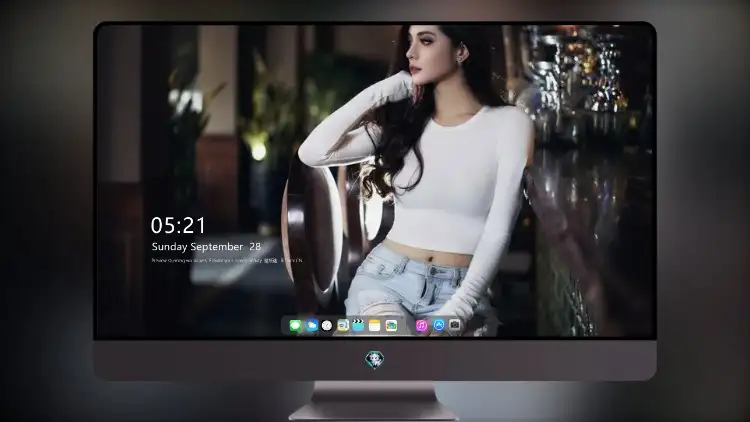The height and width of the screenshot is (422, 750).
Task: Click the logo badge on the monitor chin
Action: tap(375, 359)
